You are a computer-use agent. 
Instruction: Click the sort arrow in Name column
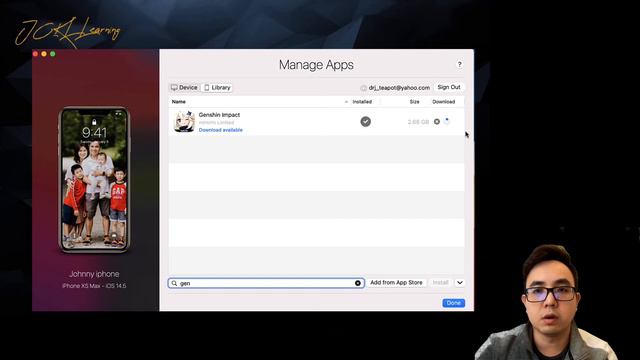pyautogui.click(x=346, y=102)
